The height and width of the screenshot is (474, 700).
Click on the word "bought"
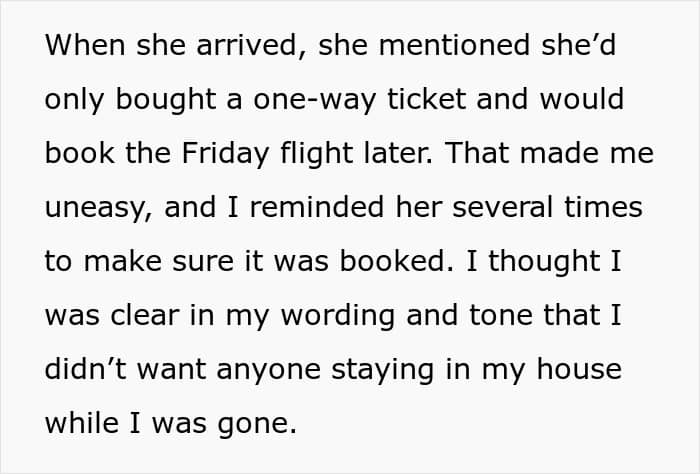point(150,100)
